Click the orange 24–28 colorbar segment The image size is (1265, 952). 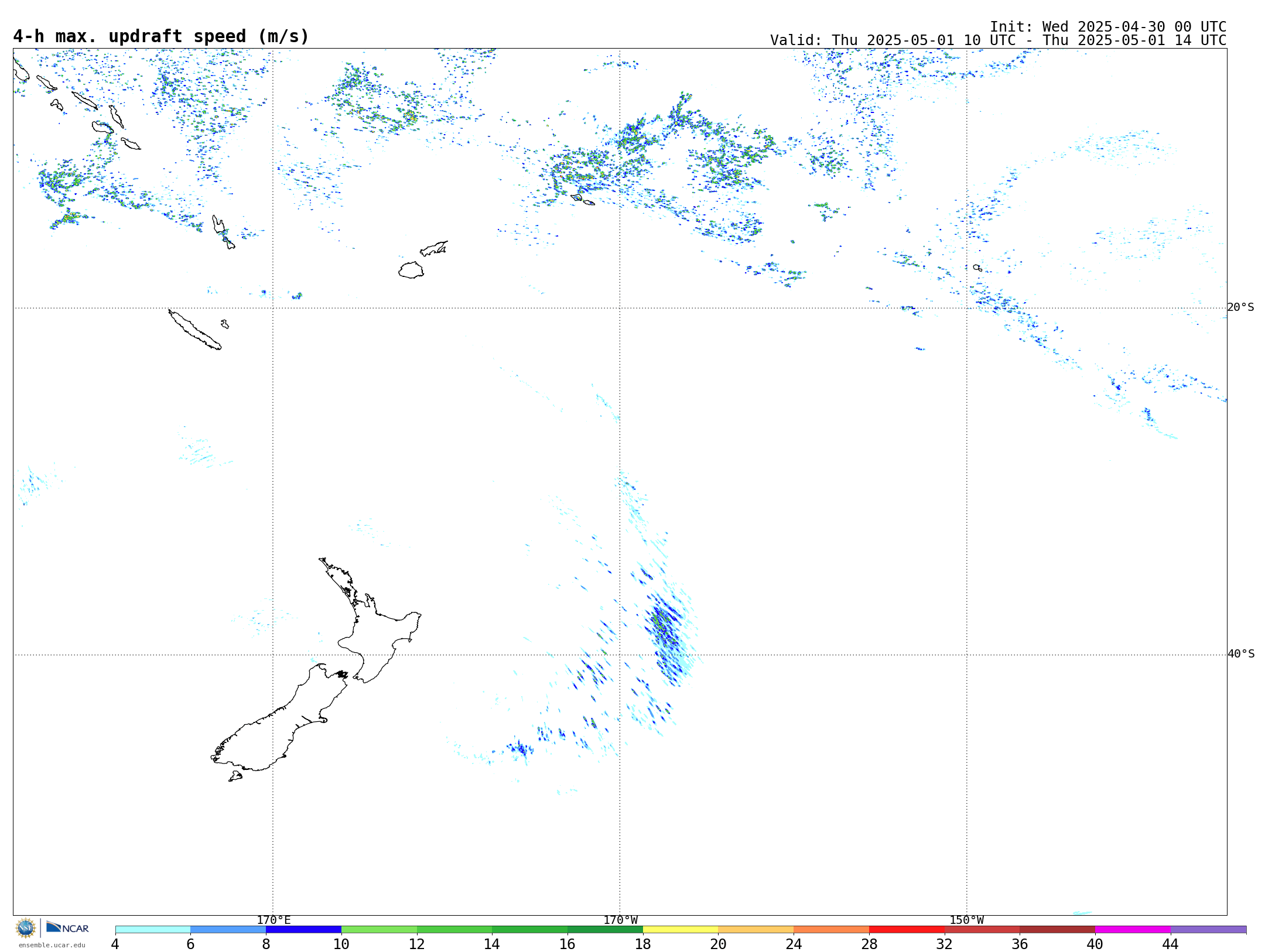[x=831, y=929]
